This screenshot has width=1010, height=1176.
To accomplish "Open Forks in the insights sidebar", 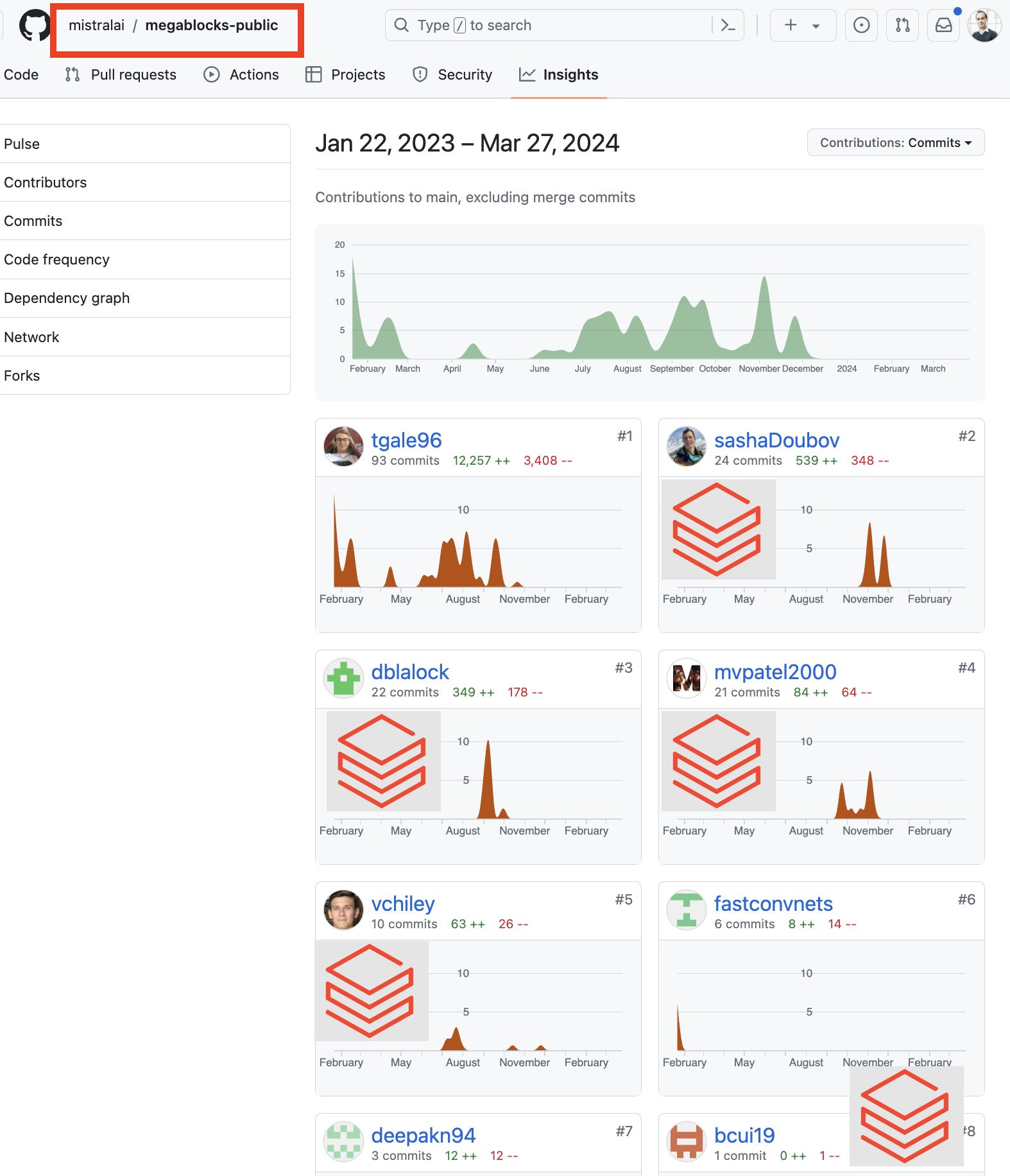I will [x=145, y=376].
